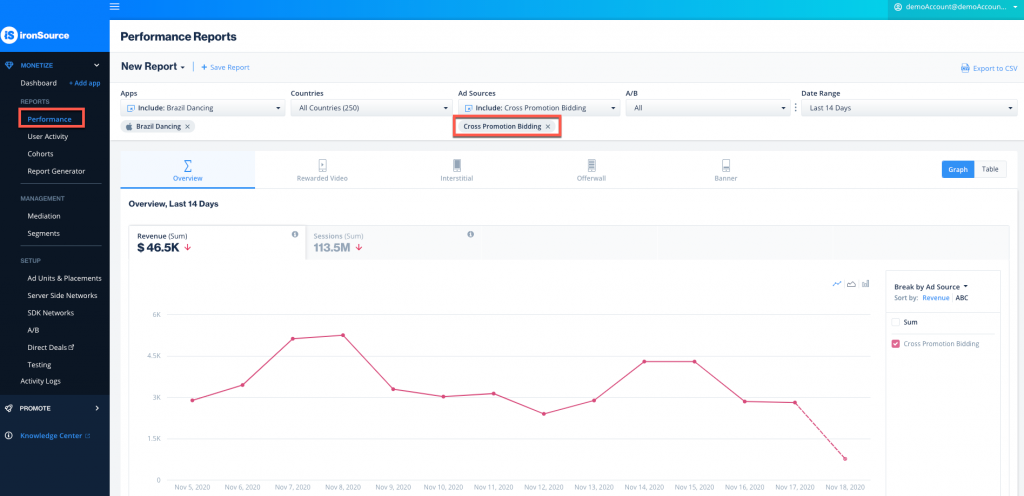Go to Mediation management
Viewport: 1024px width, 496px height.
click(x=44, y=216)
